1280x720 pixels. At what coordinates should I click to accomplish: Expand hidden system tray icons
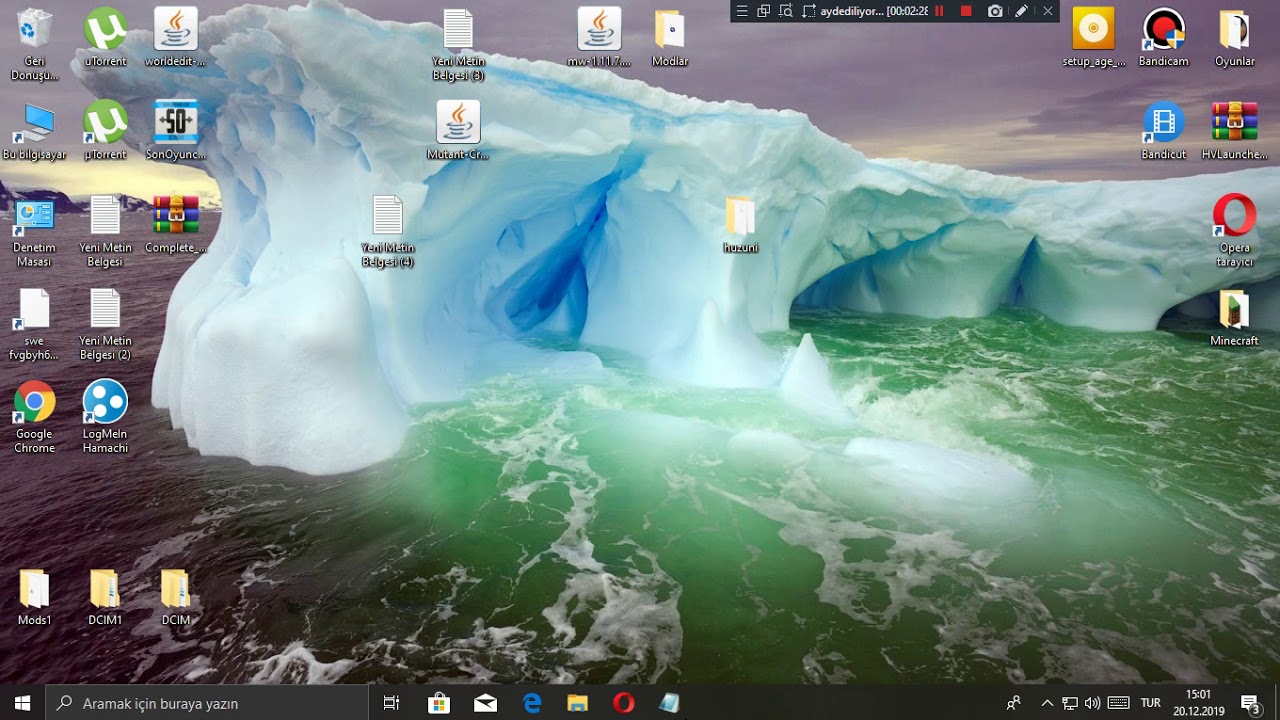point(1047,703)
